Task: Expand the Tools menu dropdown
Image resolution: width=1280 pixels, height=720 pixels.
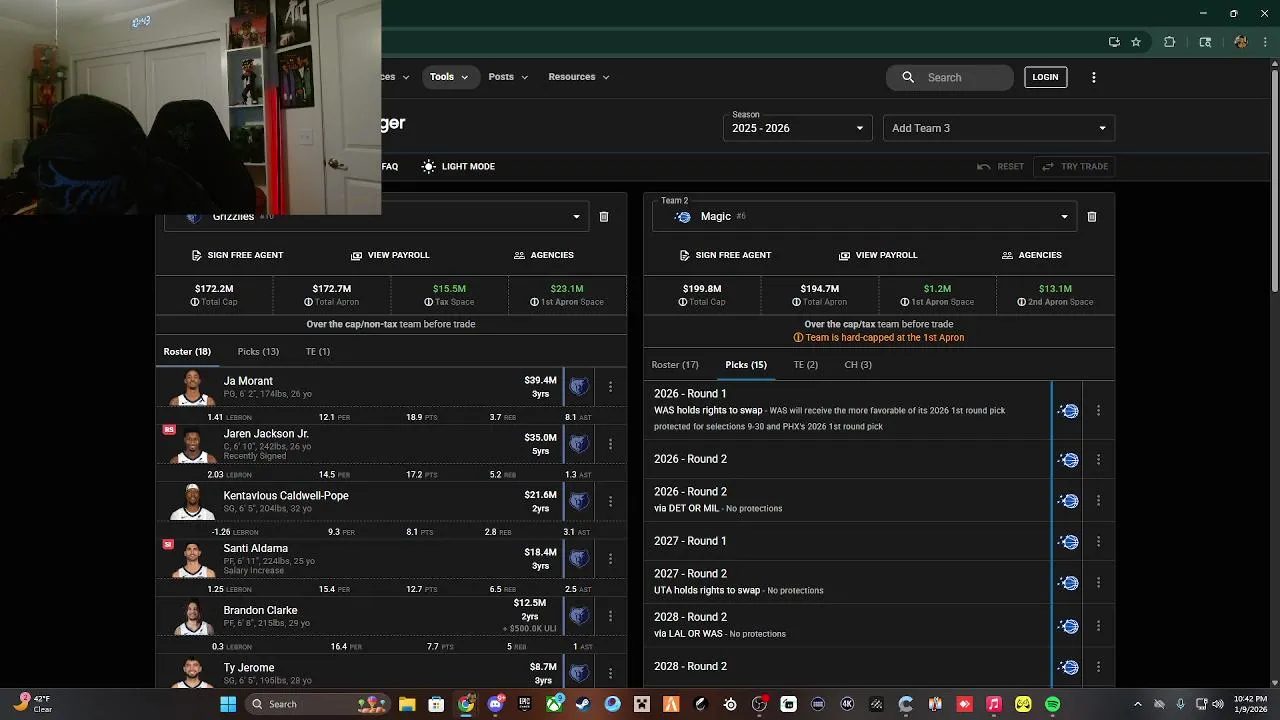Action: point(449,77)
